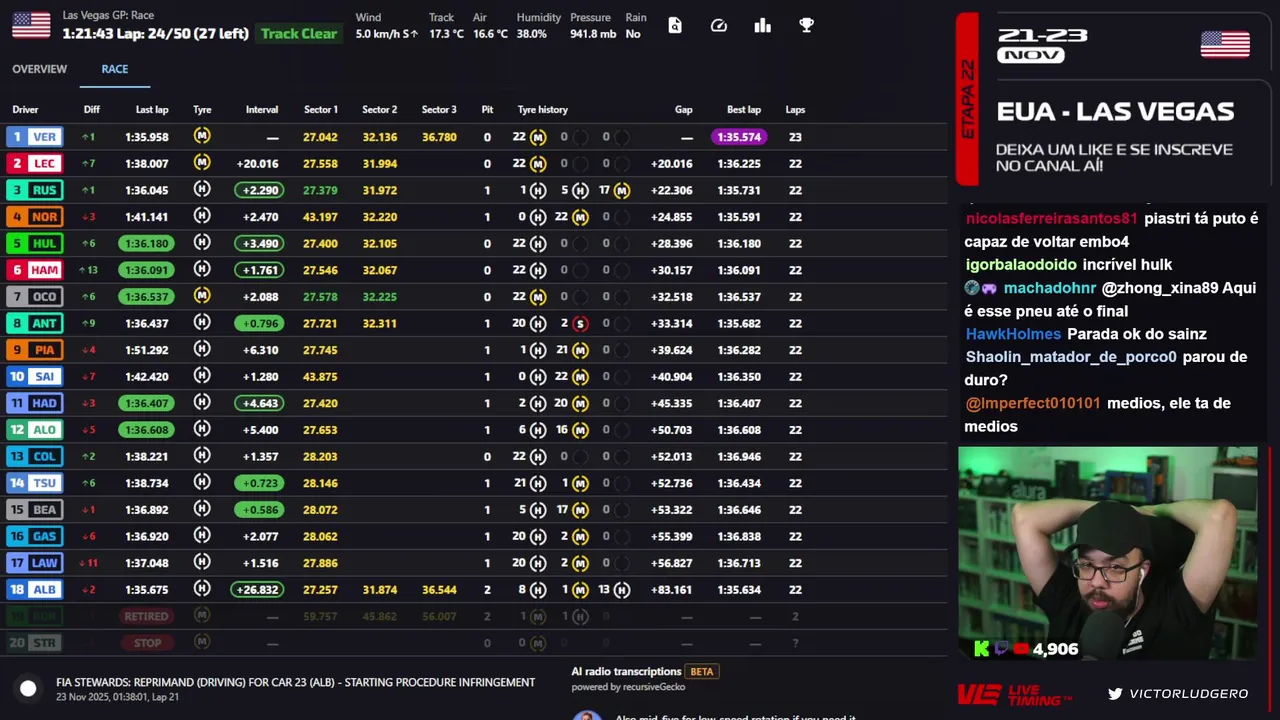Click chat username HawkHolmes

(x=1013, y=334)
